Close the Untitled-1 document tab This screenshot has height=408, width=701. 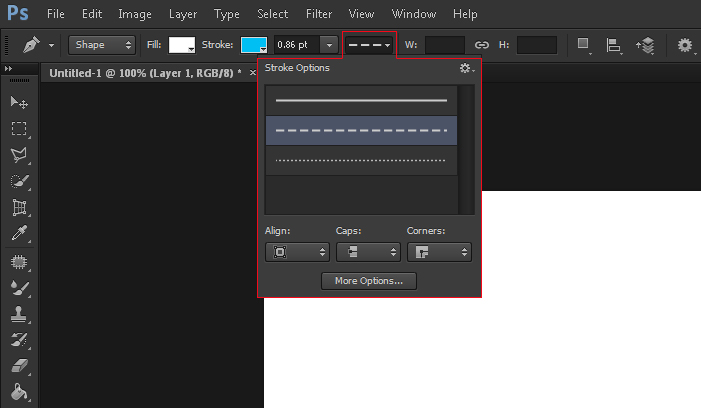pyautogui.click(x=253, y=73)
